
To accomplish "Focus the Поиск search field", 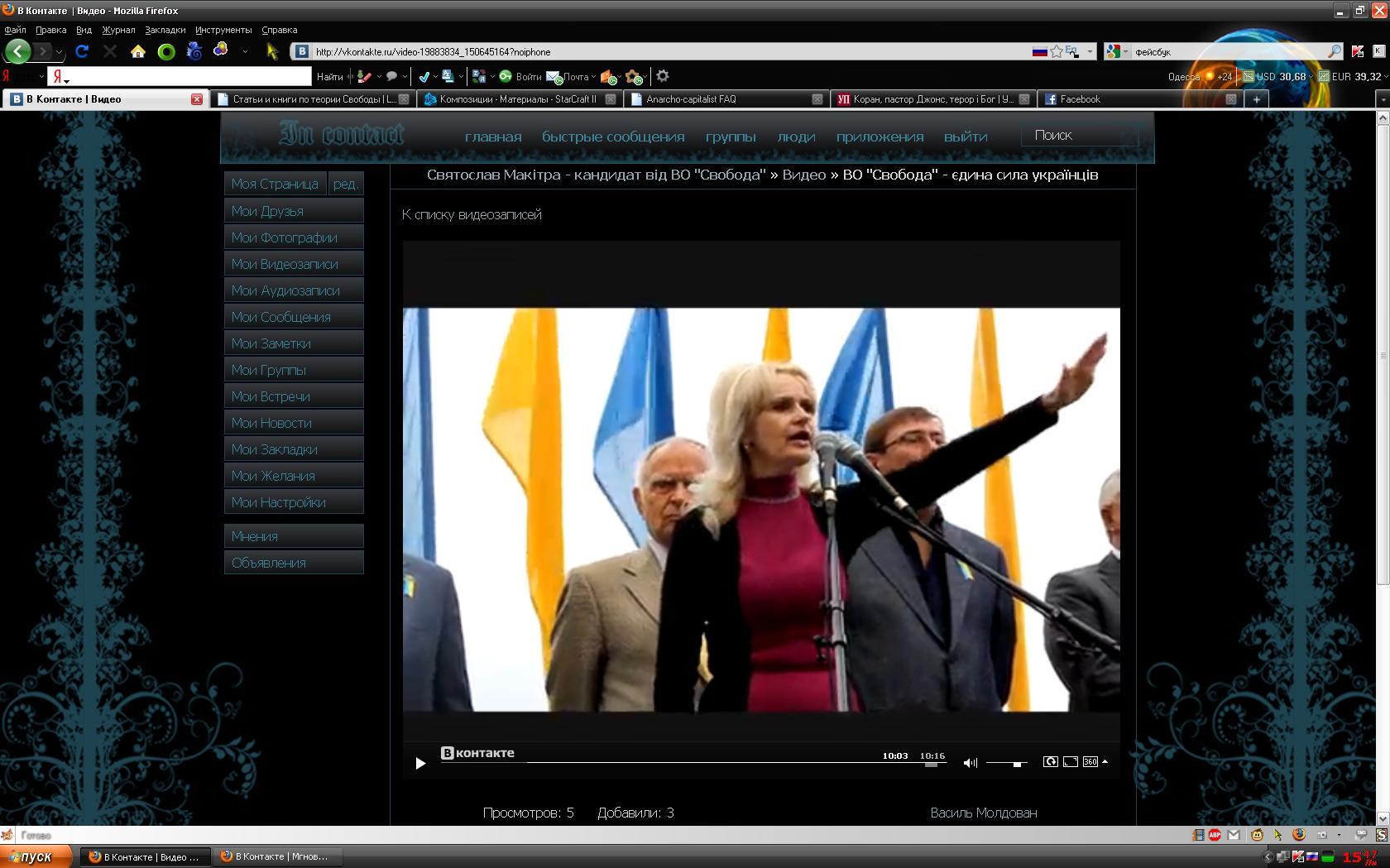I will [x=1080, y=136].
